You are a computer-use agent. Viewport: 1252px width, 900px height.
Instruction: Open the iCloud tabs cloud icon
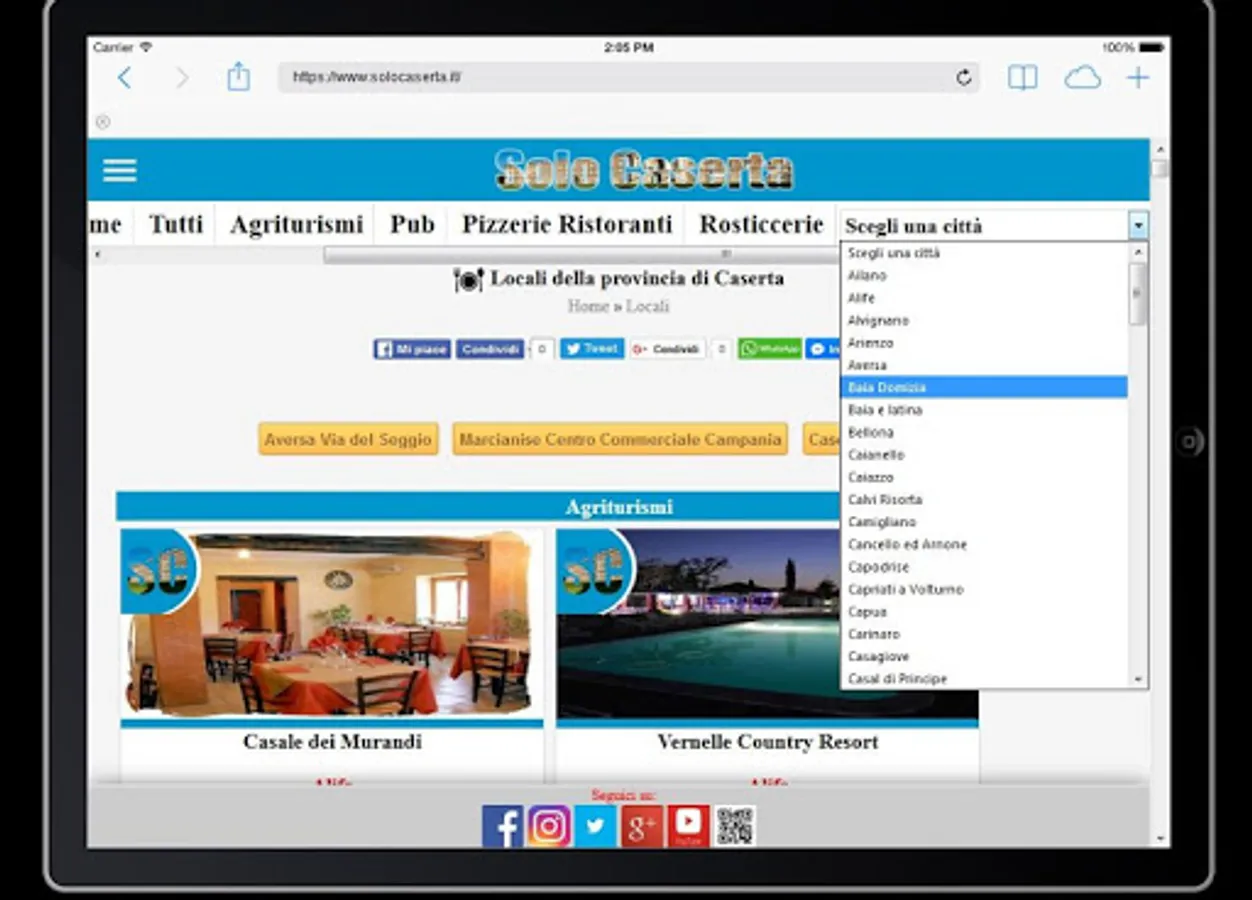click(1082, 78)
